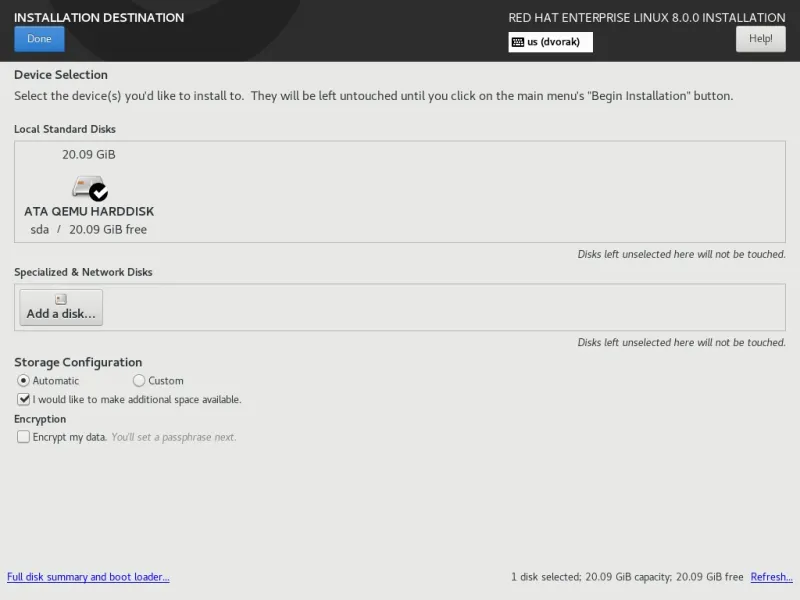The height and width of the screenshot is (600, 800).
Task: Click the Storage Configuration section heading
Action: click(78, 362)
